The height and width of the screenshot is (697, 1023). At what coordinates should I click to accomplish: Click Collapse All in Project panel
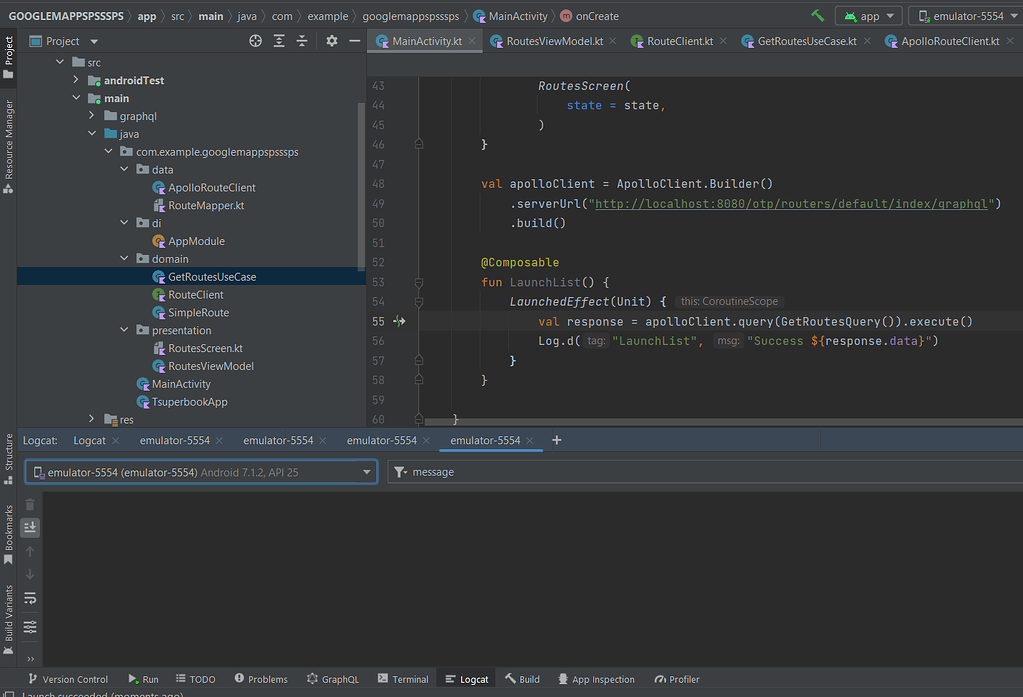(302, 41)
